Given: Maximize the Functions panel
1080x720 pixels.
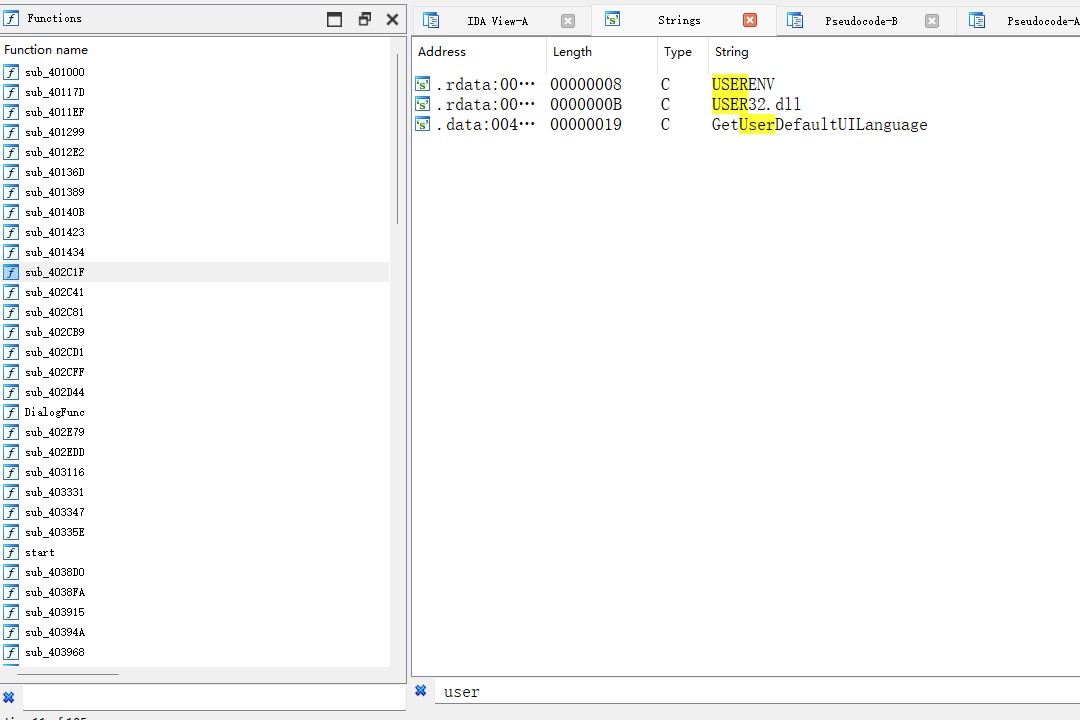Looking at the screenshot, I should [335, 19].
